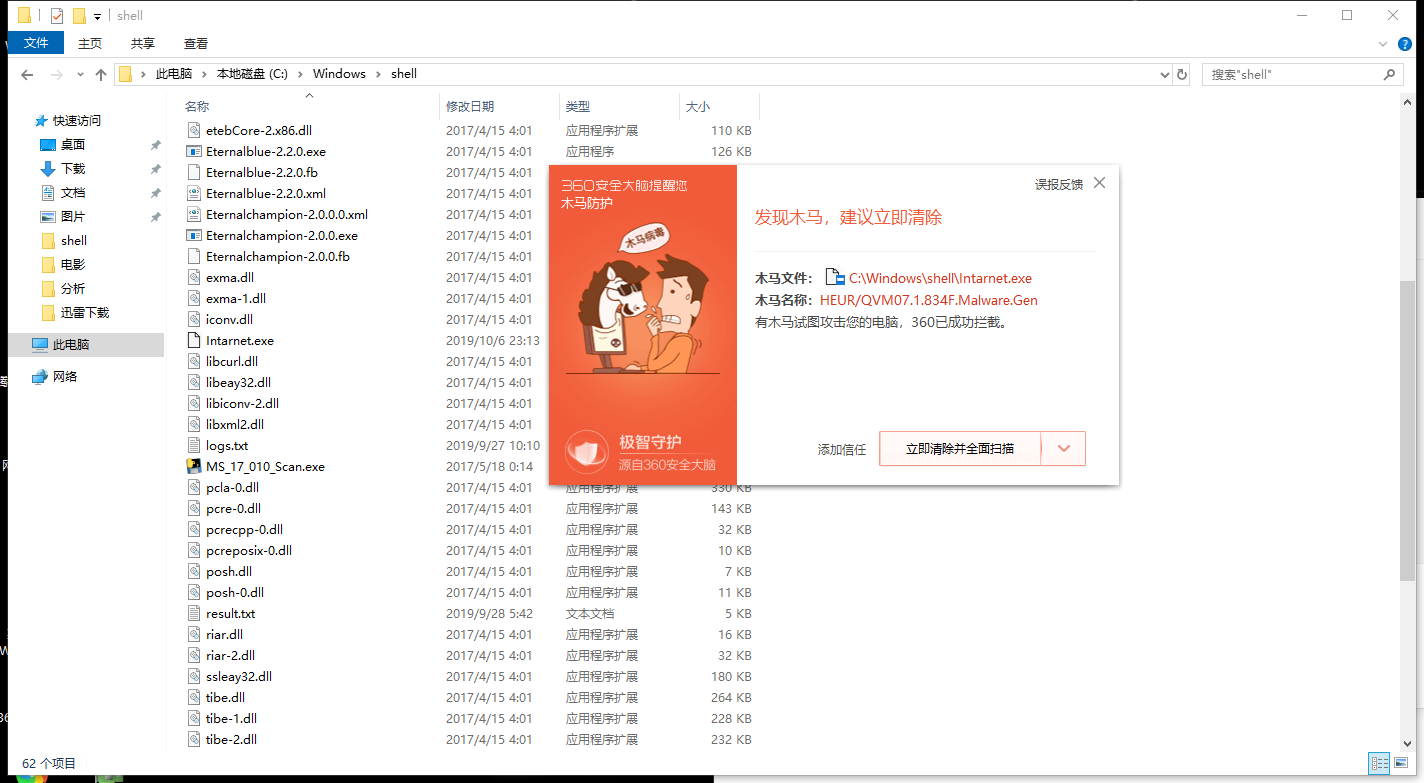Viewport: 1424px width, 783px height.
Task: Select logs.txt file icon
Action: click(195, 445)
